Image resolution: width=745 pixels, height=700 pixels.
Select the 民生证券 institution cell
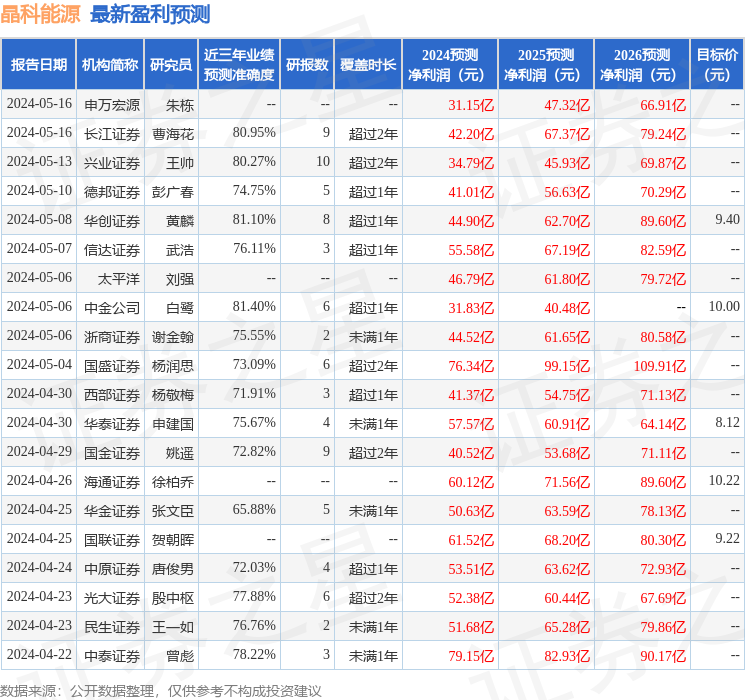pyautogui.click(x=112, y=627)
